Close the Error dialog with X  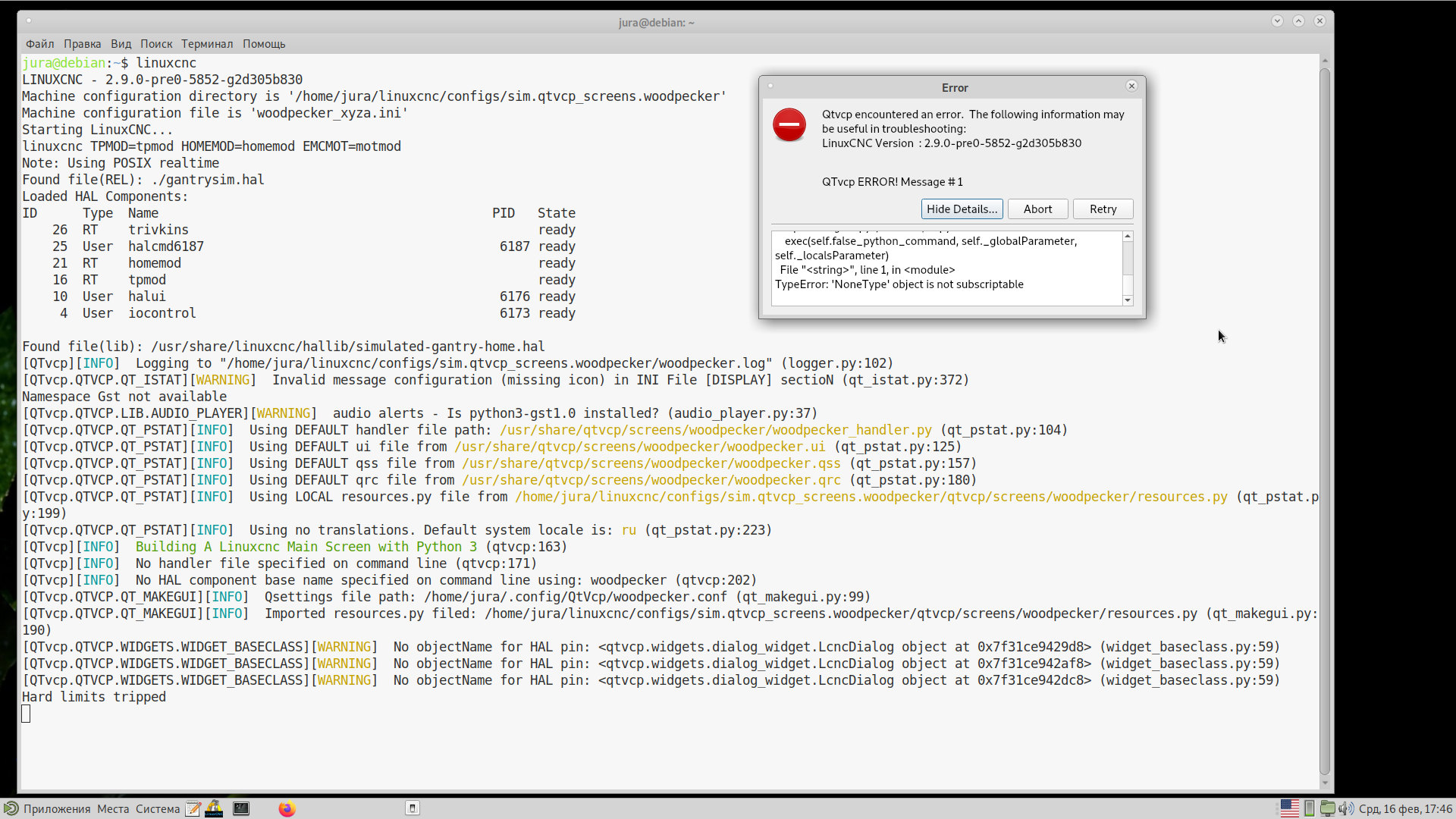[1131, 86]
